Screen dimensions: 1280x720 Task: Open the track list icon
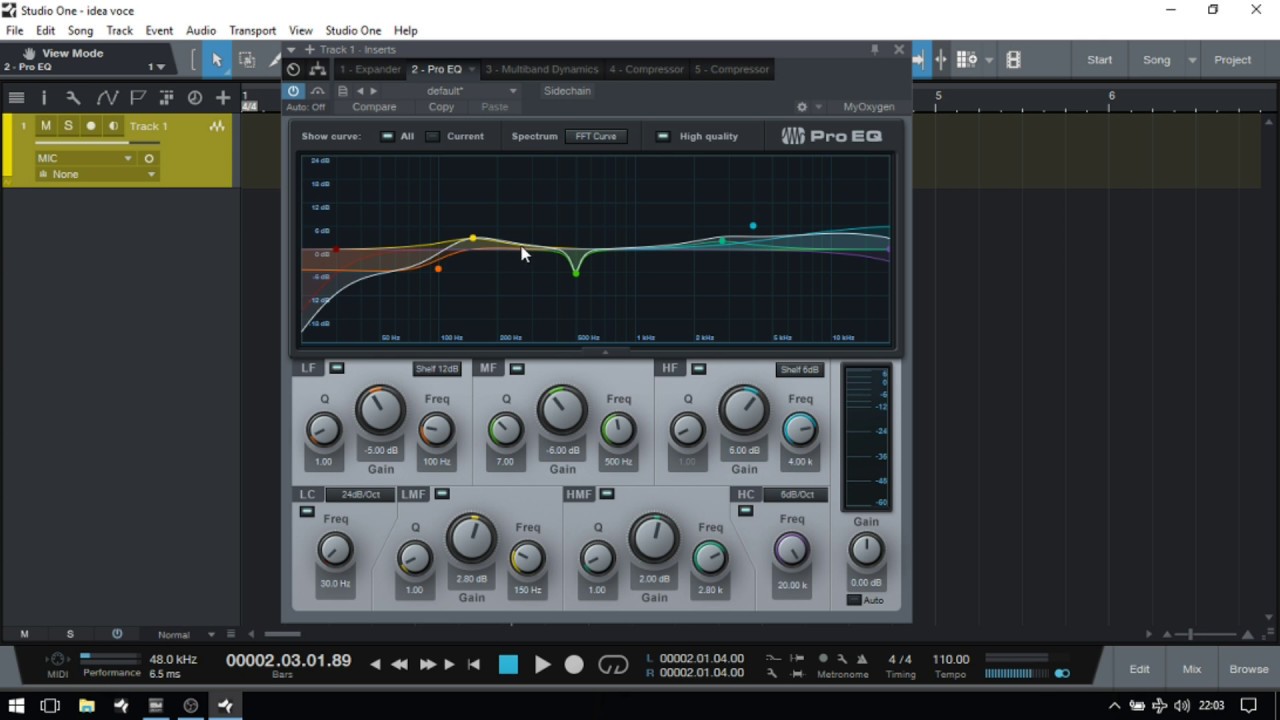pos(16,98)
